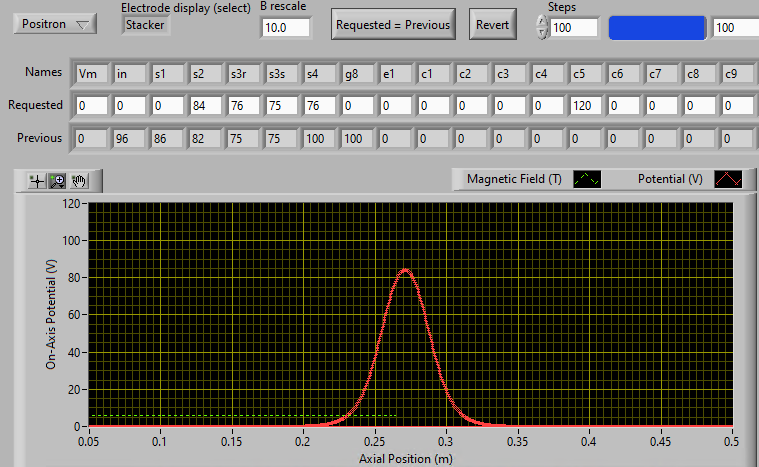Click the Requested s4 field showing 76

(320, 105)
